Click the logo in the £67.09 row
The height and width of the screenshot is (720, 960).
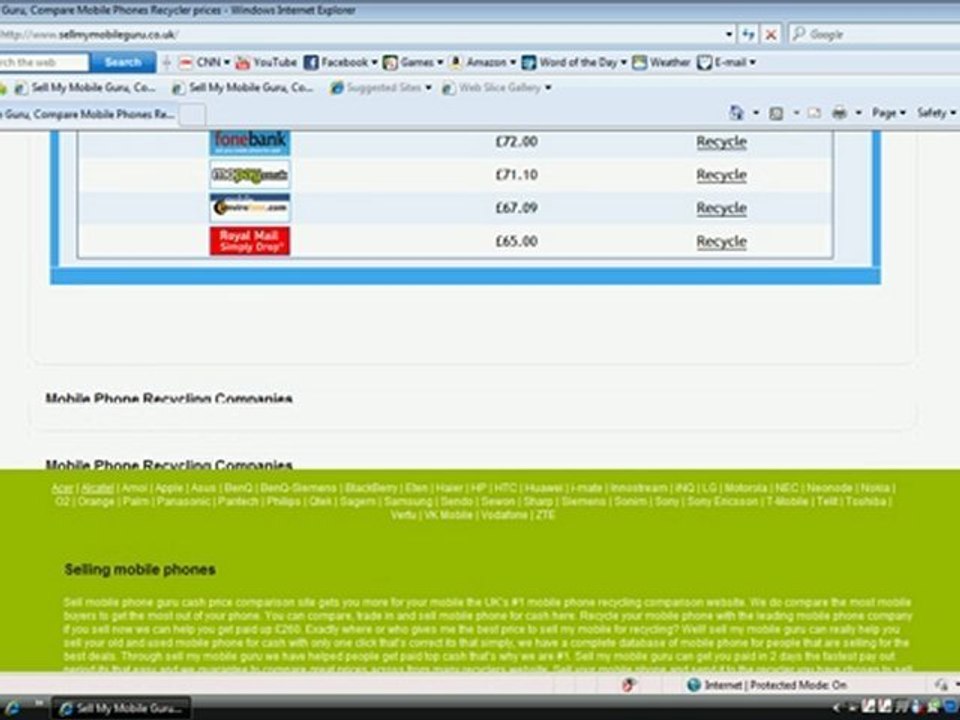[250, 208]
